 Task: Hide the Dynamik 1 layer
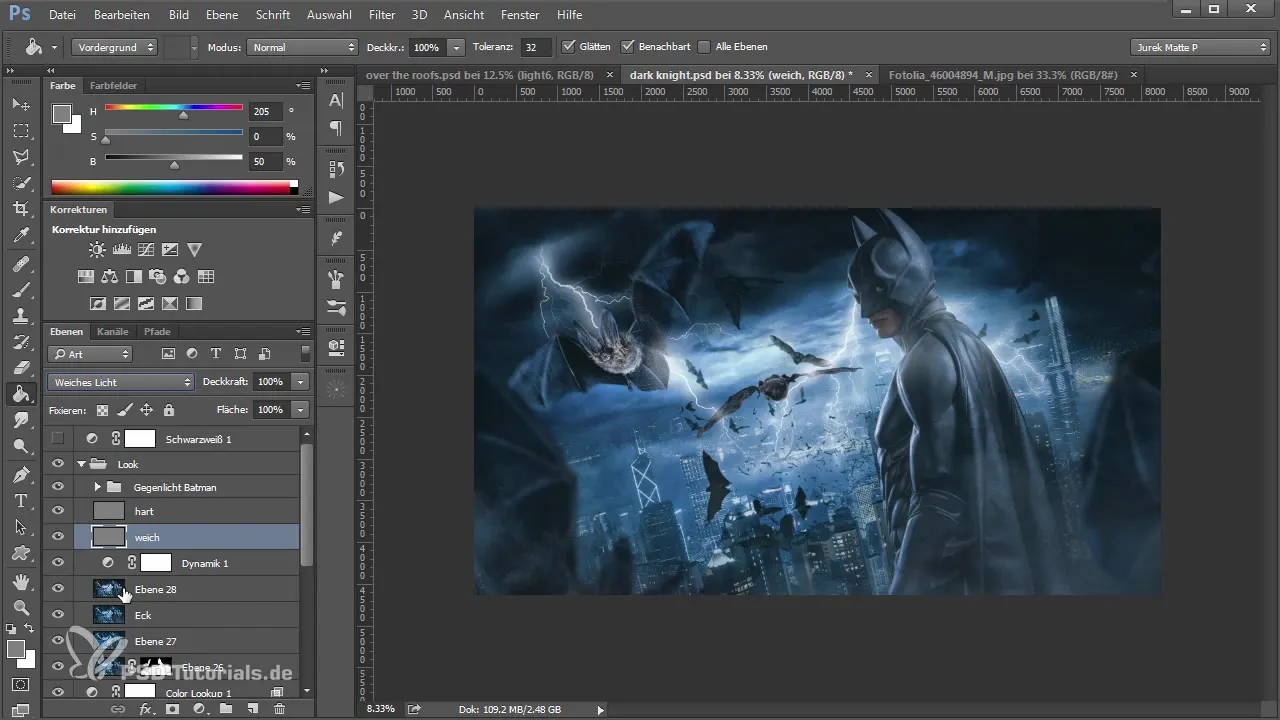(x=58, y=563)
